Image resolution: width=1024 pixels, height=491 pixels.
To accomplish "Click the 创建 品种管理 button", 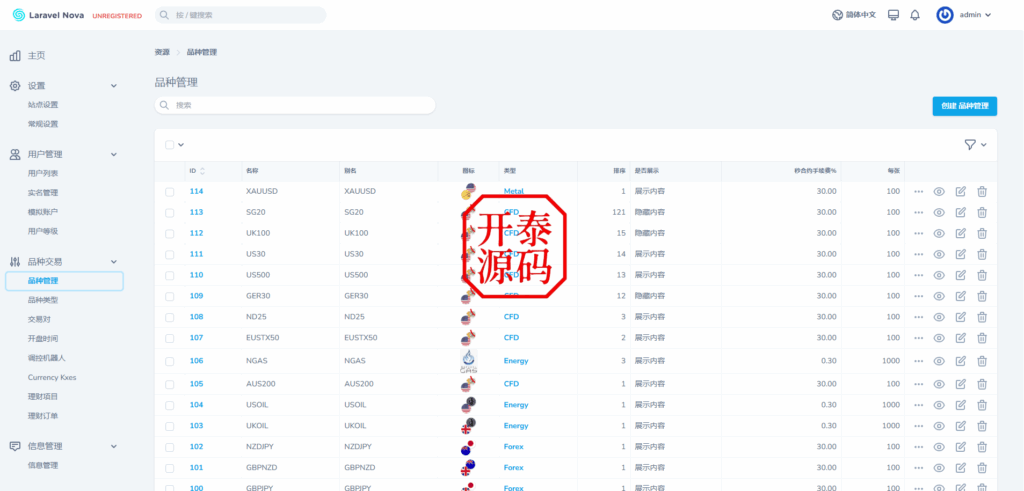I will click(x=965, y=106).
